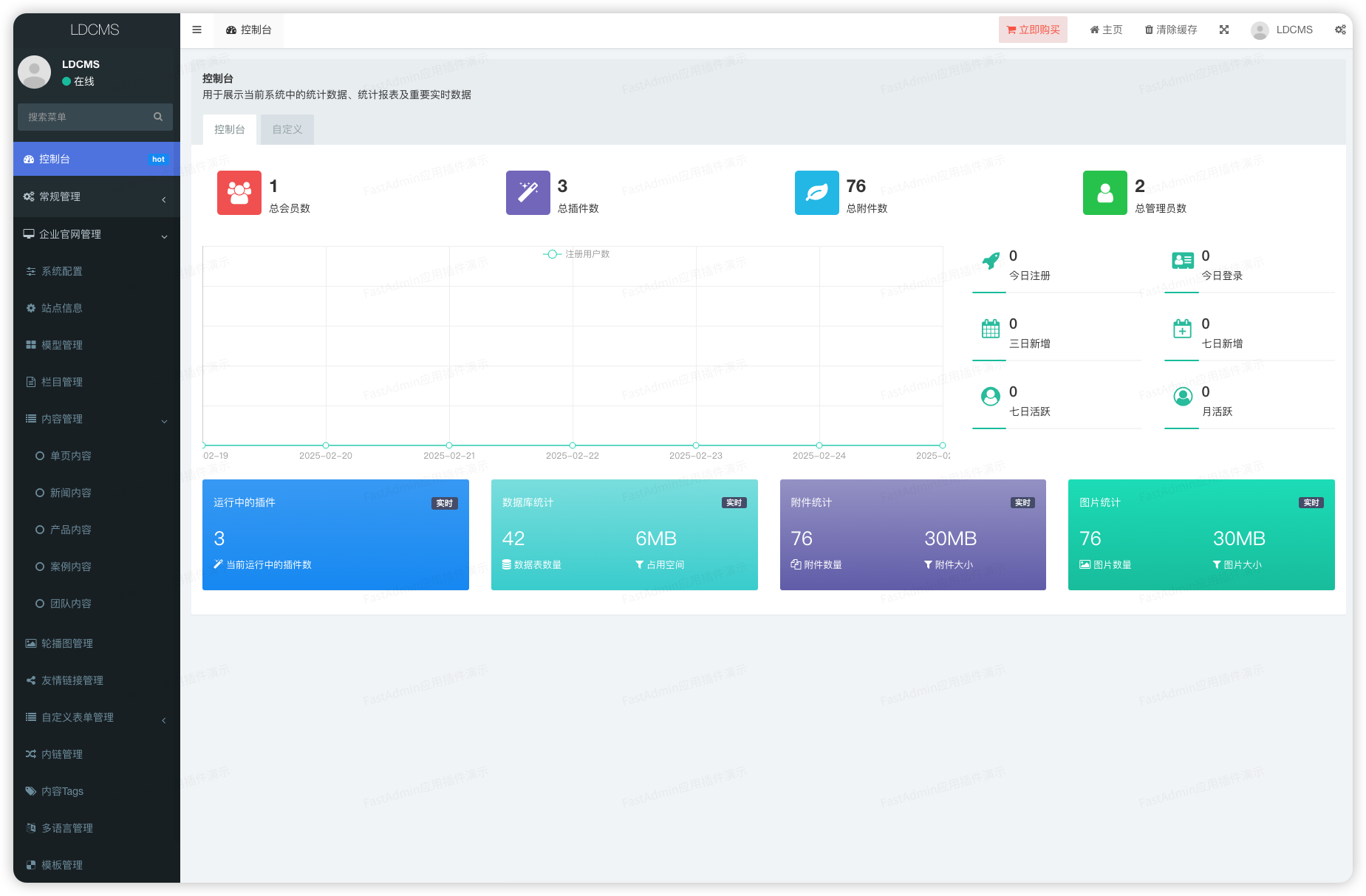This screenshot has height=896, width=1366.
Task: Toggle the 注册用户数 chart legend series
Action: tap(576, 254)
